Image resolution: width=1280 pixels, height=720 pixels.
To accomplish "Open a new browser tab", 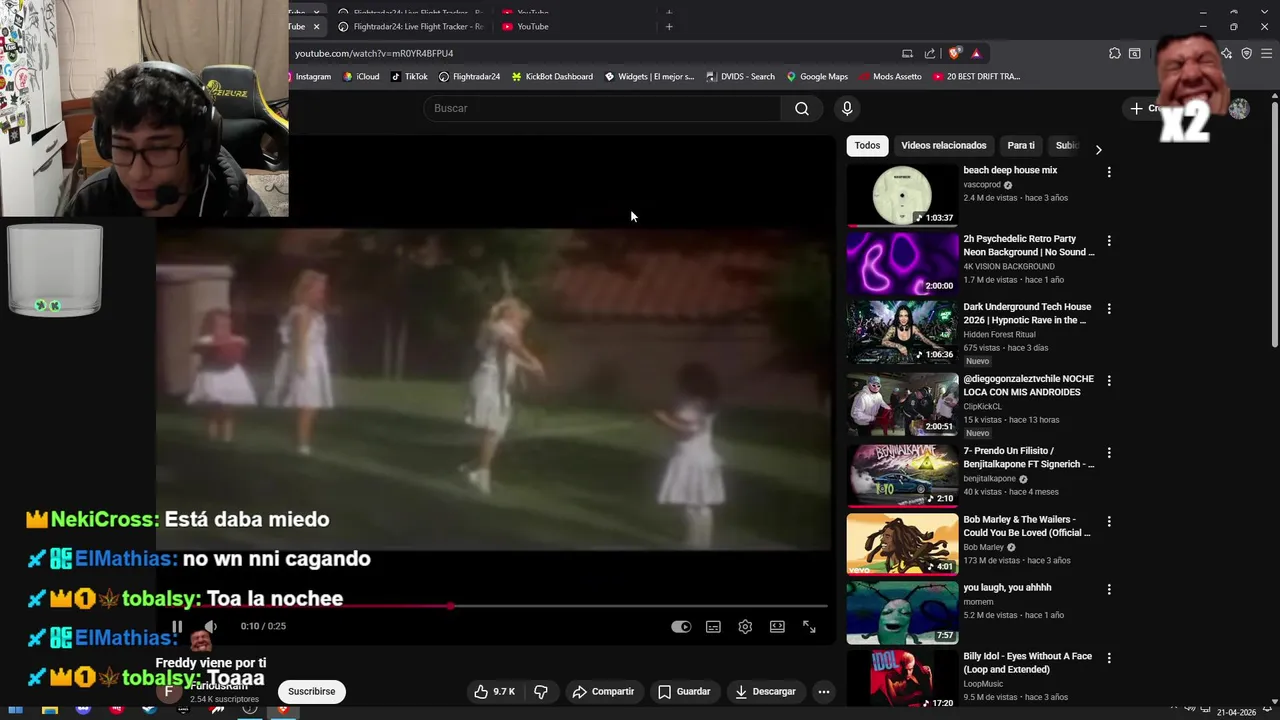I will [x=669, y=27].
